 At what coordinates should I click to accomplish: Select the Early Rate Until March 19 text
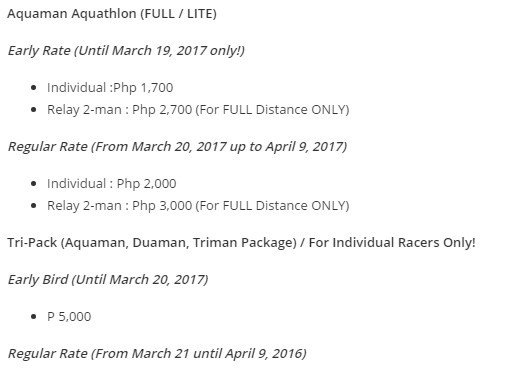click(x=126, y=51)
